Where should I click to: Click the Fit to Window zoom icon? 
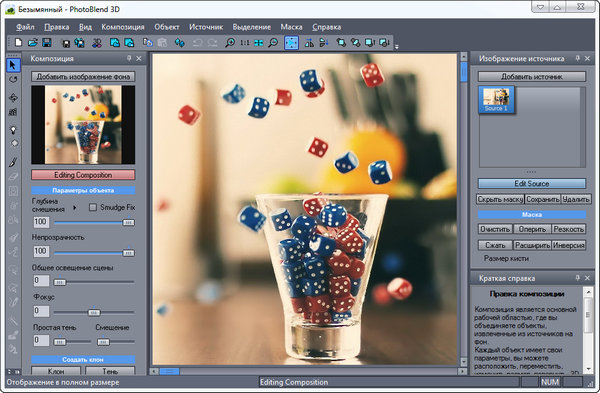[x=259, y=42]
